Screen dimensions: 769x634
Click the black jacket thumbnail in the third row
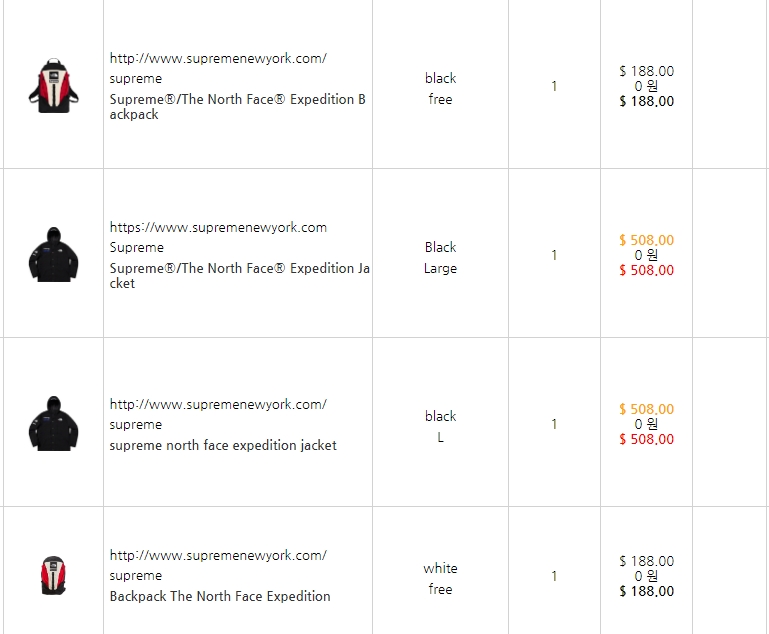pyautogui.click(x=53, y=424)
